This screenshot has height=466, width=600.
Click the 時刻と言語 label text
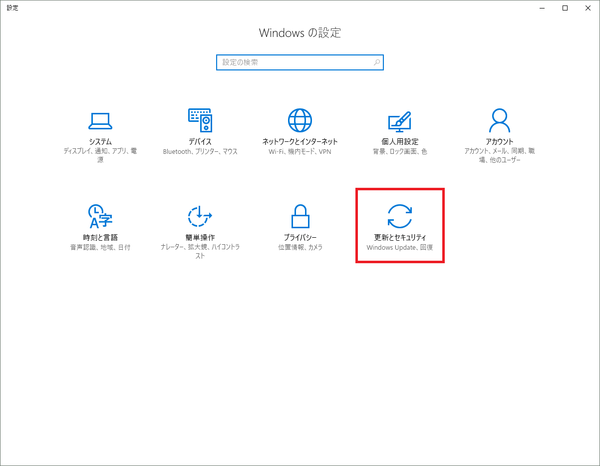pyautogui.click(x=100, y=238)
